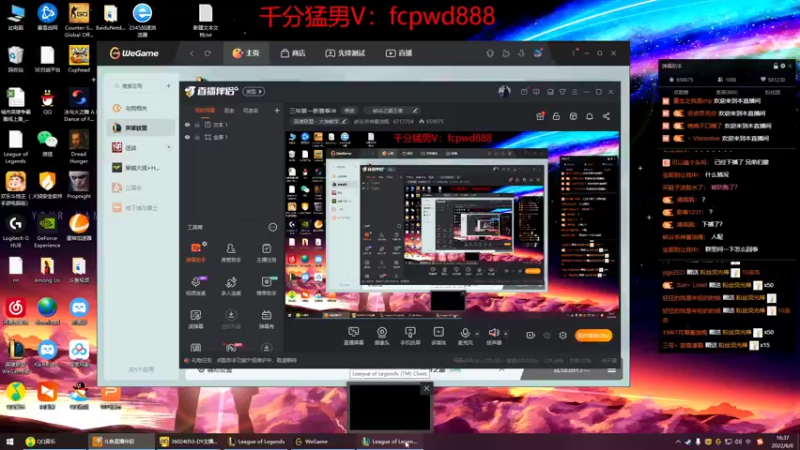Click the microphone icon in stream controls
The image size is (800, 450).
tap(465, 334)
